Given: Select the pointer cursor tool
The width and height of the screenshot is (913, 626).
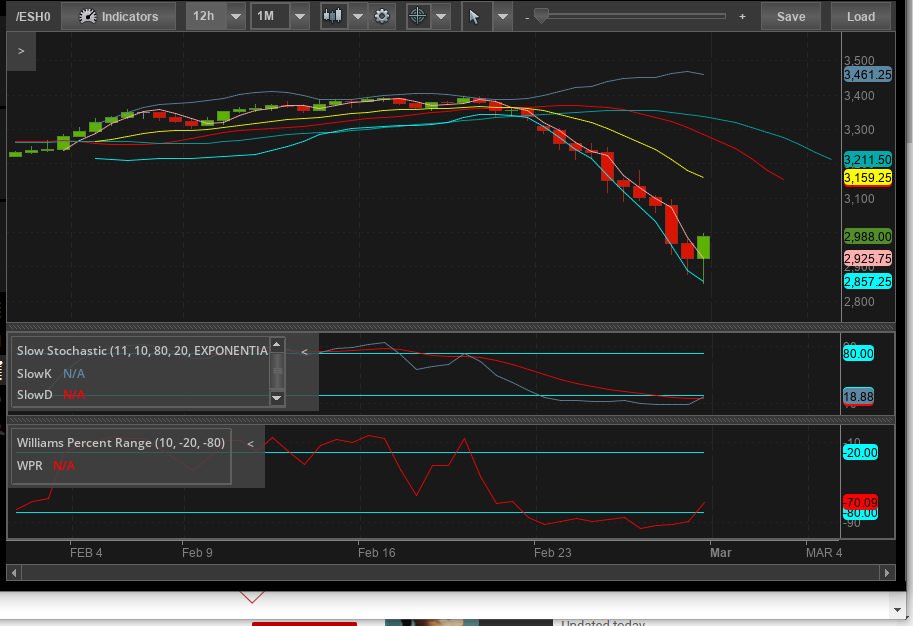Looking at the screenshot, I should pyautogui.click(x=475, y=16).
